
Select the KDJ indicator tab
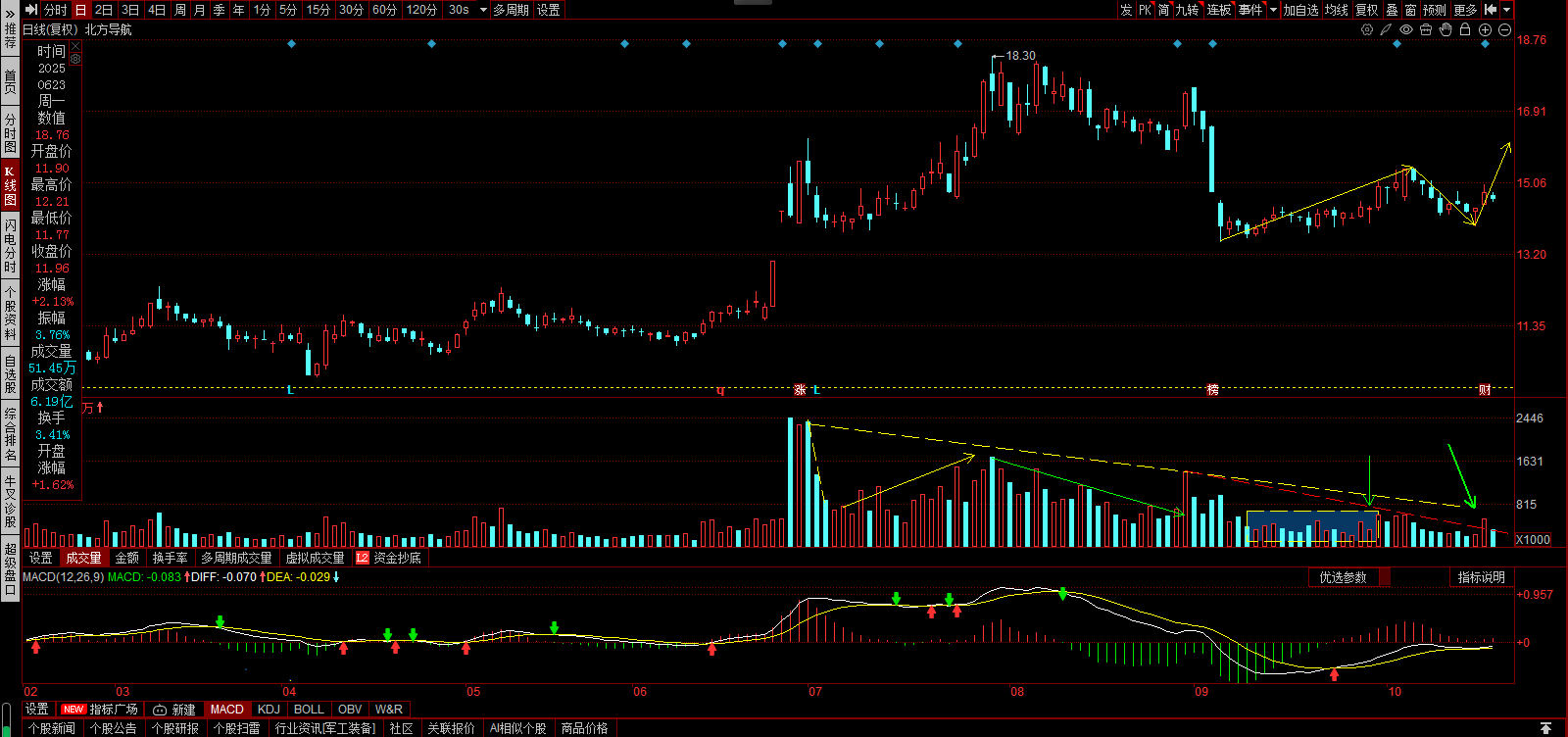269,710
